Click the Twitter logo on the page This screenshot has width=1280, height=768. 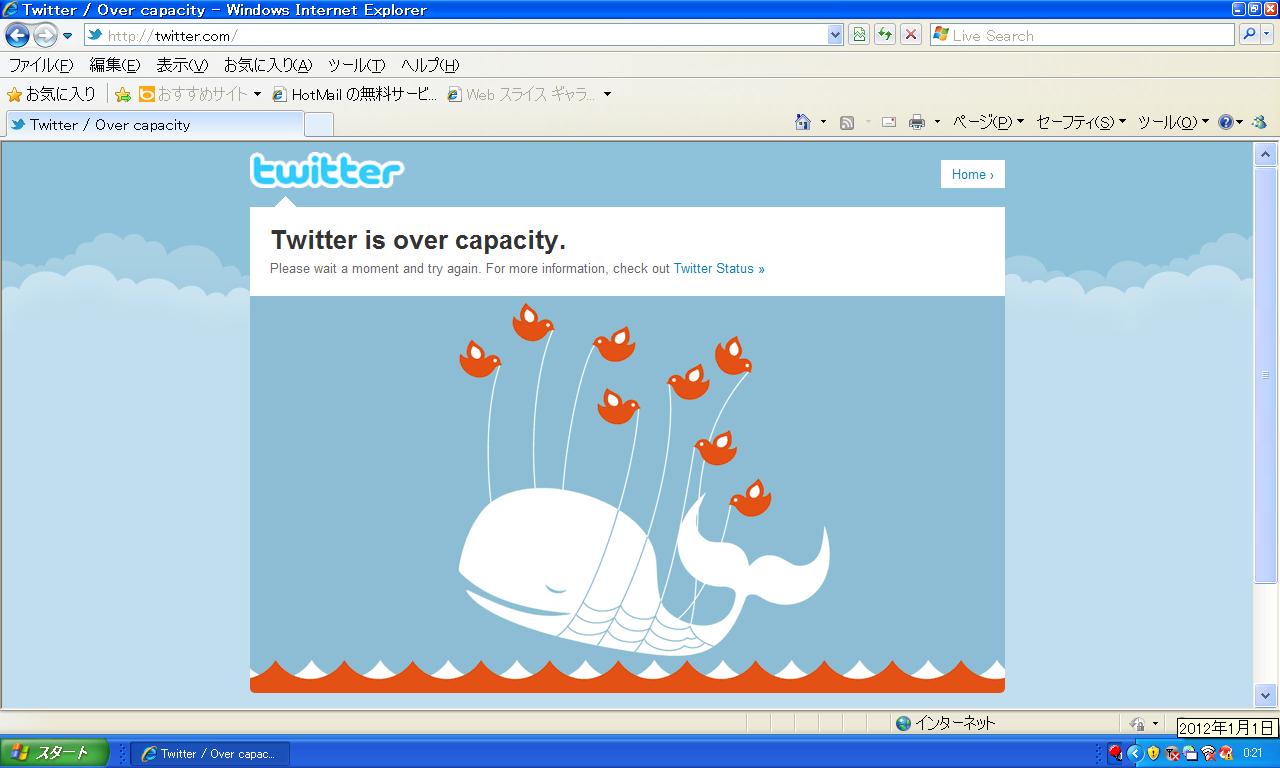pos(327,170)
